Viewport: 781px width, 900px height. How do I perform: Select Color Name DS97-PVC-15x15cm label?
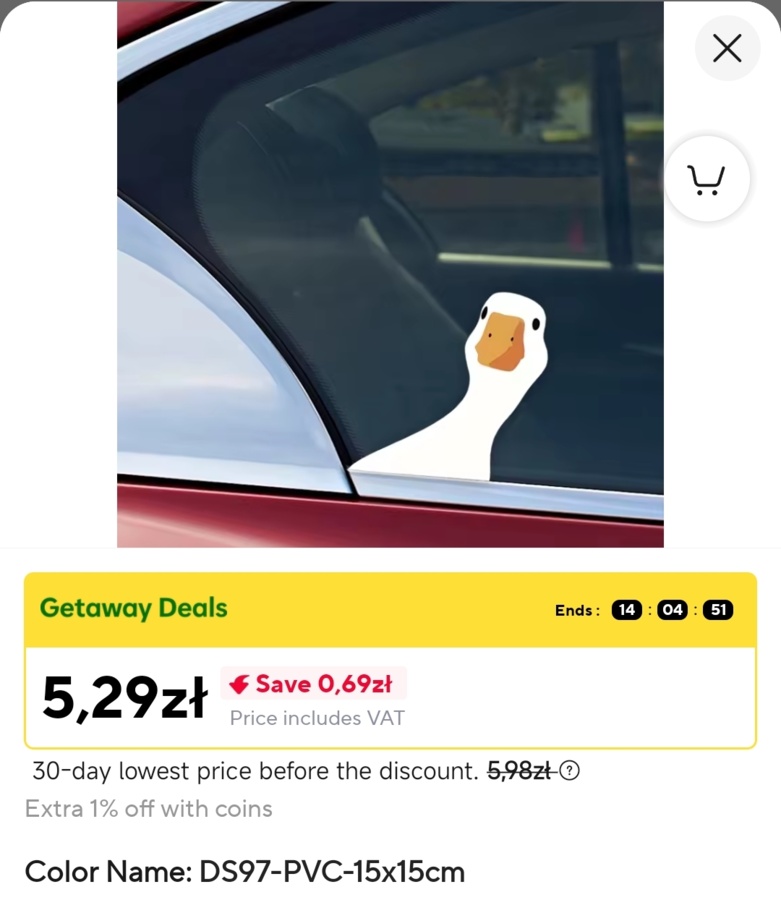tap(244, 872)
